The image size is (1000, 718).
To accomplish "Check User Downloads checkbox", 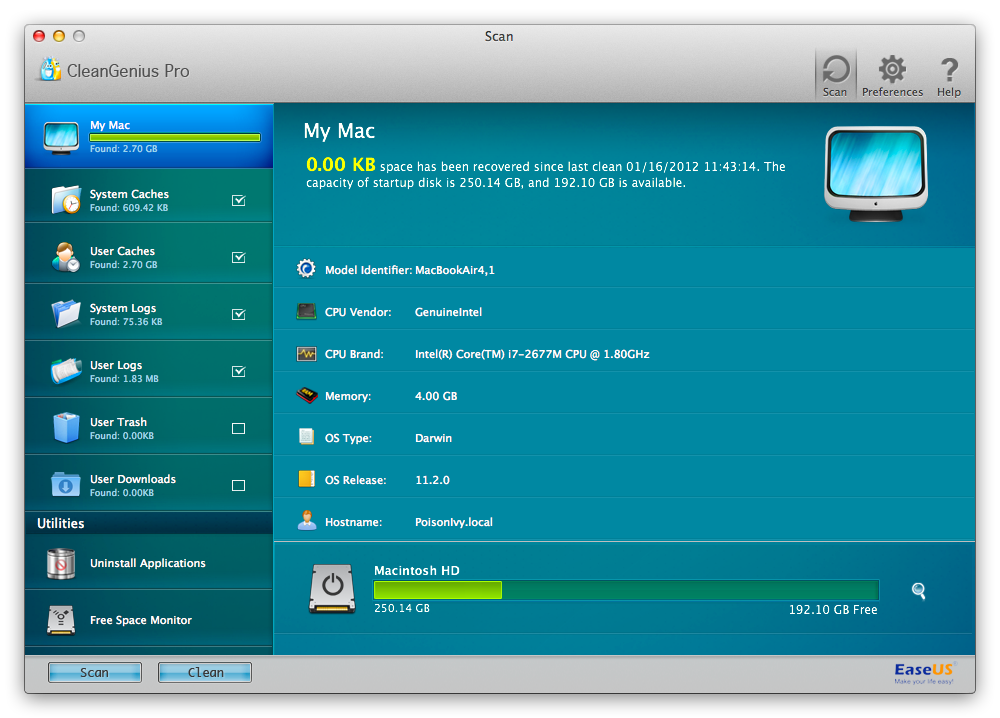I will click(x=239, y=485).
